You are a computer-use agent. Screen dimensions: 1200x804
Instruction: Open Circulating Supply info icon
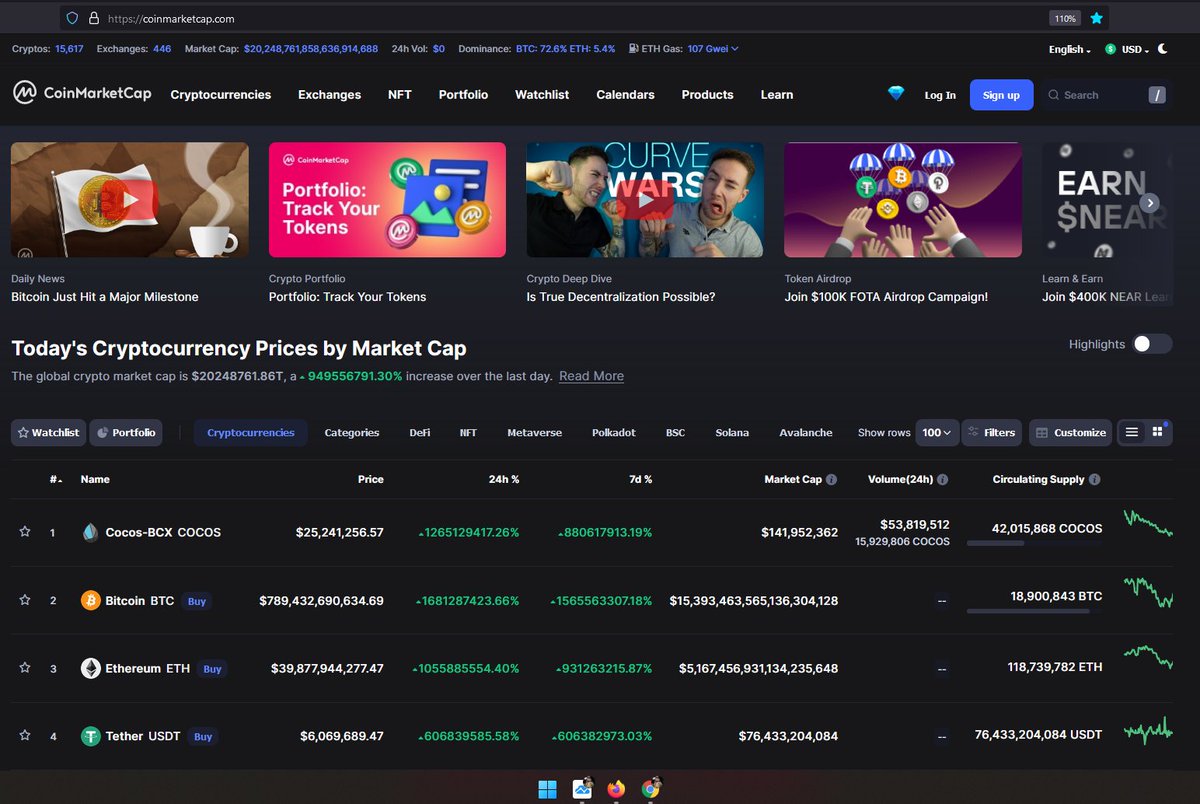pyautogui.click(x=1095, y=479)
